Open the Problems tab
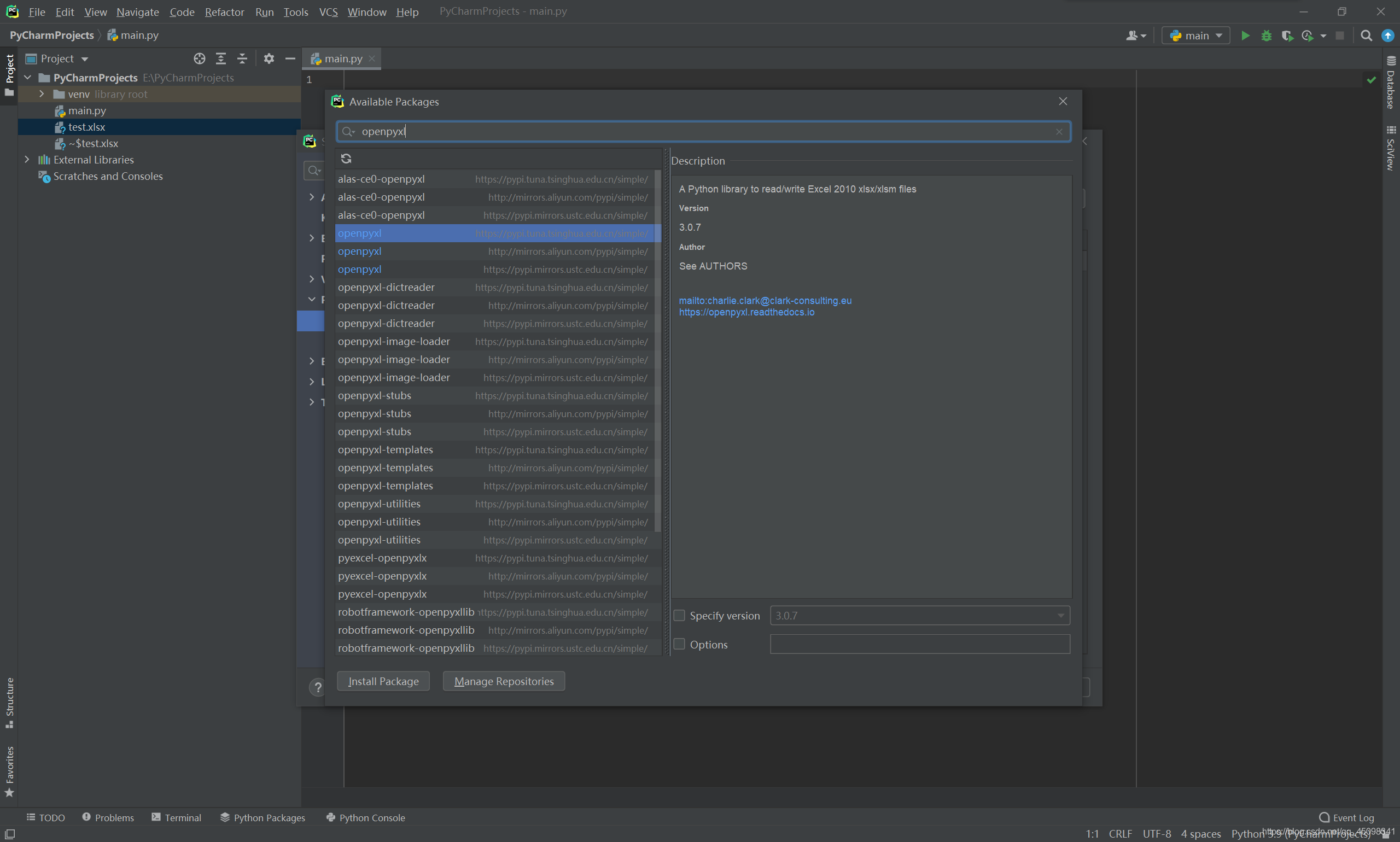Image resolution: width=1400 pixels, height=842 pixels. pyautogui.click(x=108, y=817)
